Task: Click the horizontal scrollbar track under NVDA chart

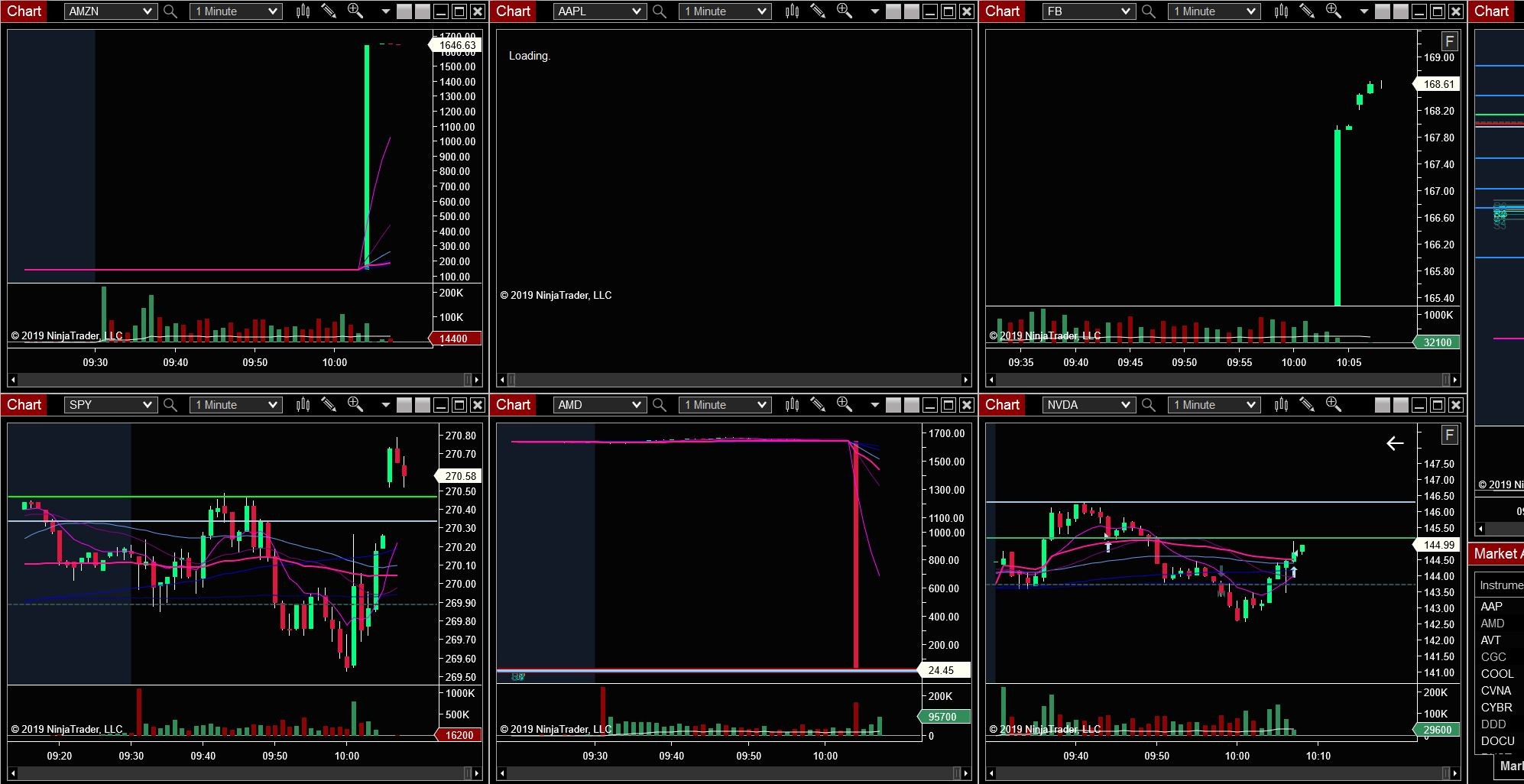Action: [x=1223, y=773]
